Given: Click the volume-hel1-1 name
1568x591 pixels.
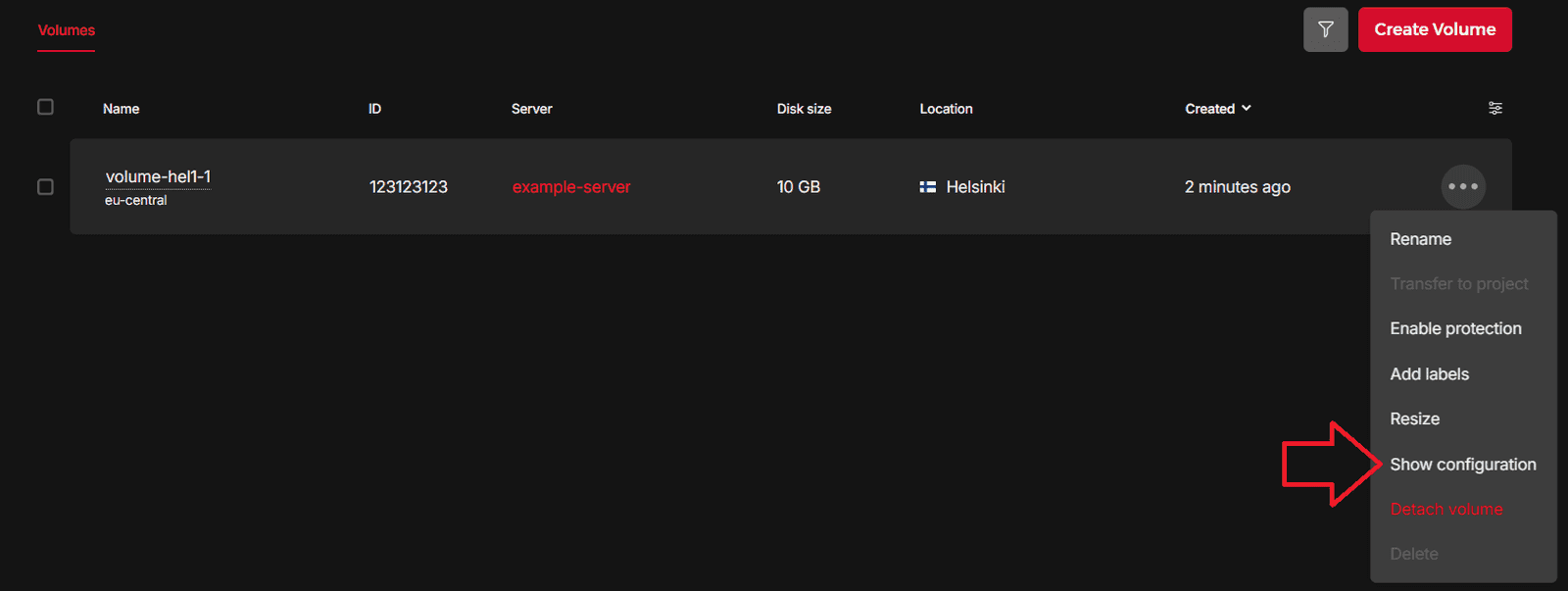Looking at the screenshot, I should (x=158, y=176).
